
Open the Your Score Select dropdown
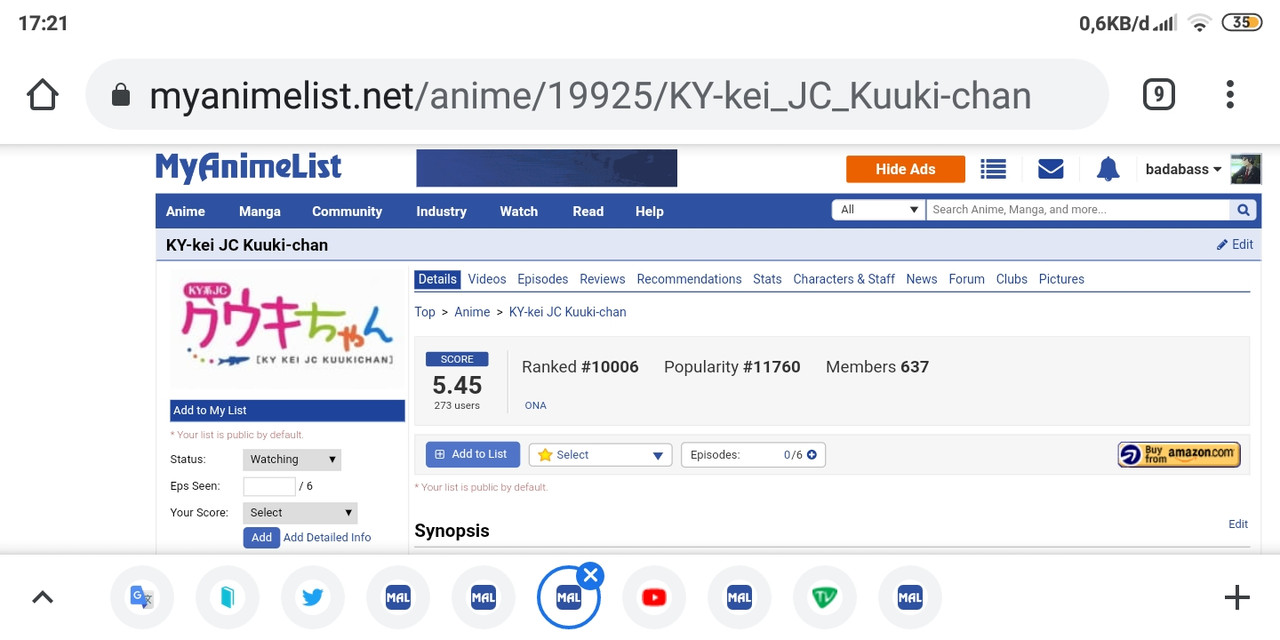click(300, 513)
